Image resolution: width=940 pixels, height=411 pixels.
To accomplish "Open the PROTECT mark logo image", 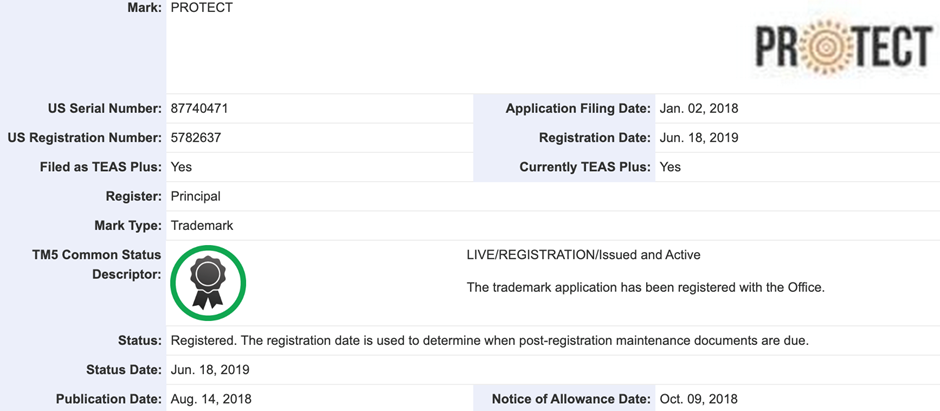I will pos(844,47).
